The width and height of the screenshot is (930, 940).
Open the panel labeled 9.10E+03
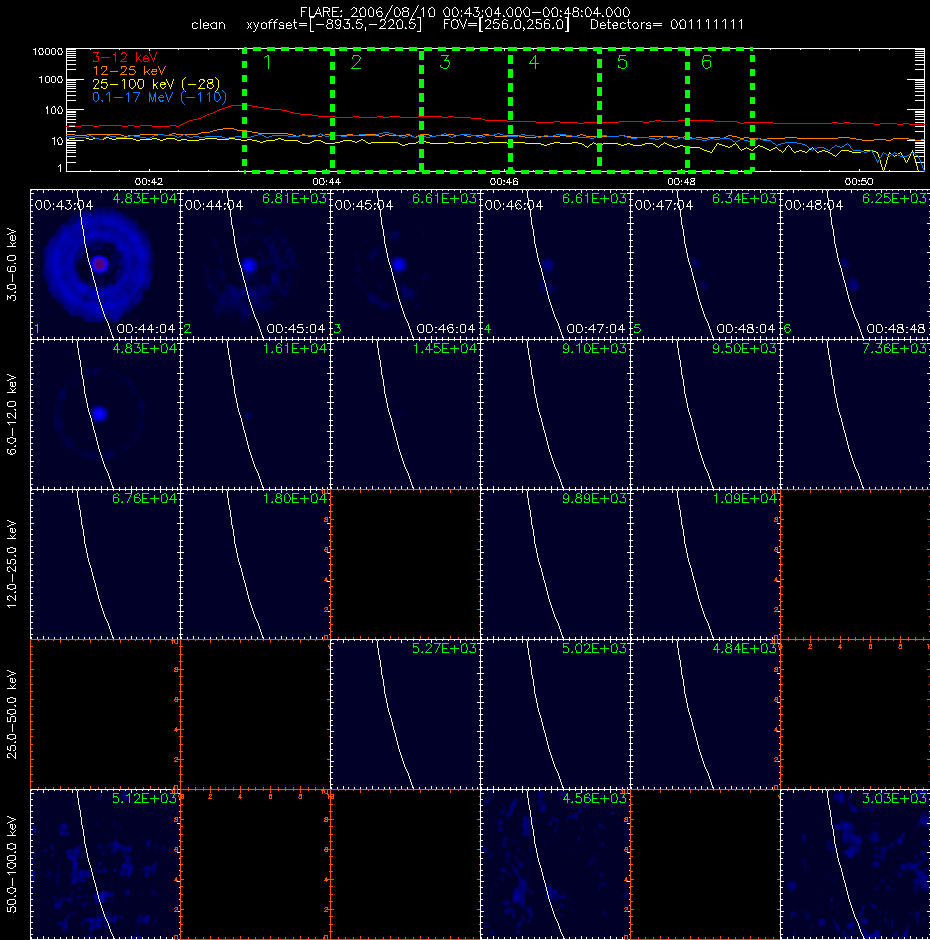pos(555,414)
